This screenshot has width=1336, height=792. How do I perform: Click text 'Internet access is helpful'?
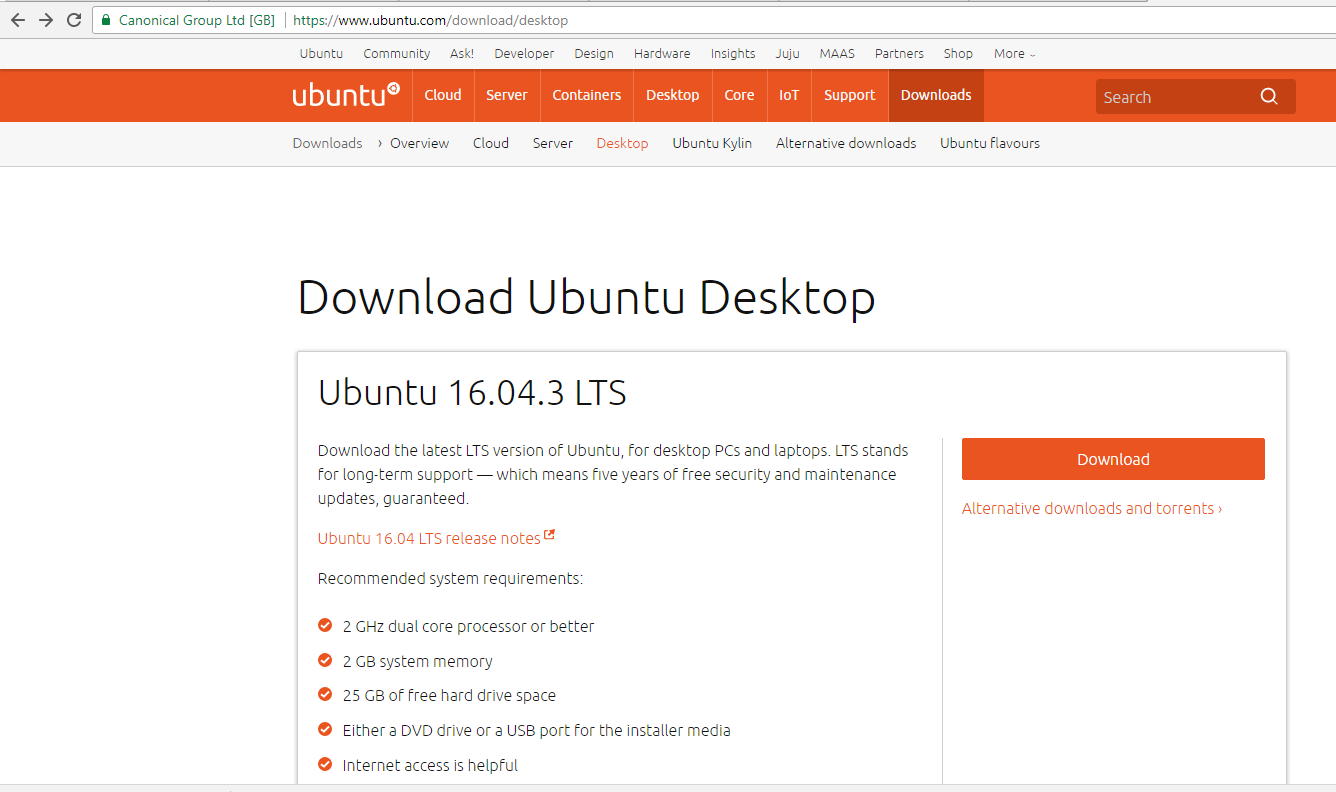[430, 765]
